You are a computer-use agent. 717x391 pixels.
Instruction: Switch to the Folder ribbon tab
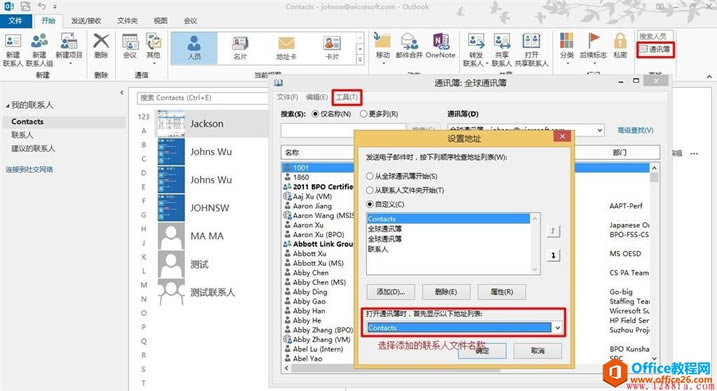click(x=127, y=21)
